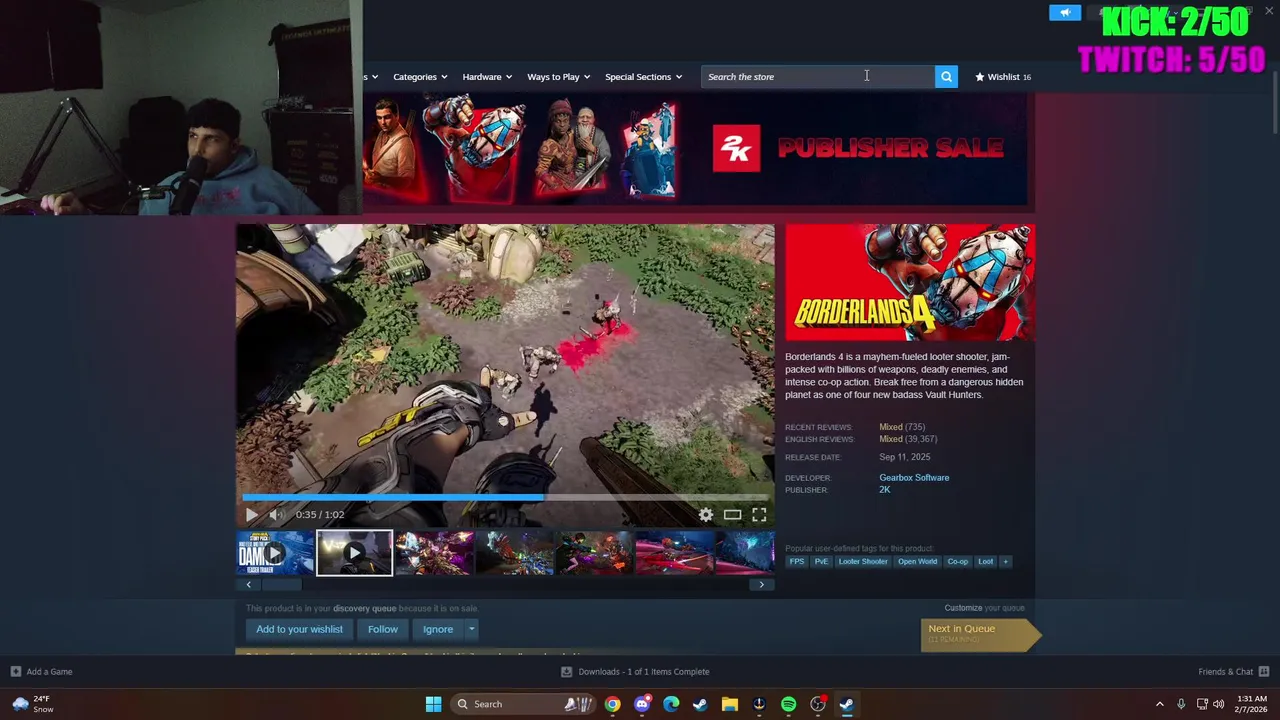This screenshot has height=720, width=1280.
Task: Click Next in Queue button
Action: point(980,634)
